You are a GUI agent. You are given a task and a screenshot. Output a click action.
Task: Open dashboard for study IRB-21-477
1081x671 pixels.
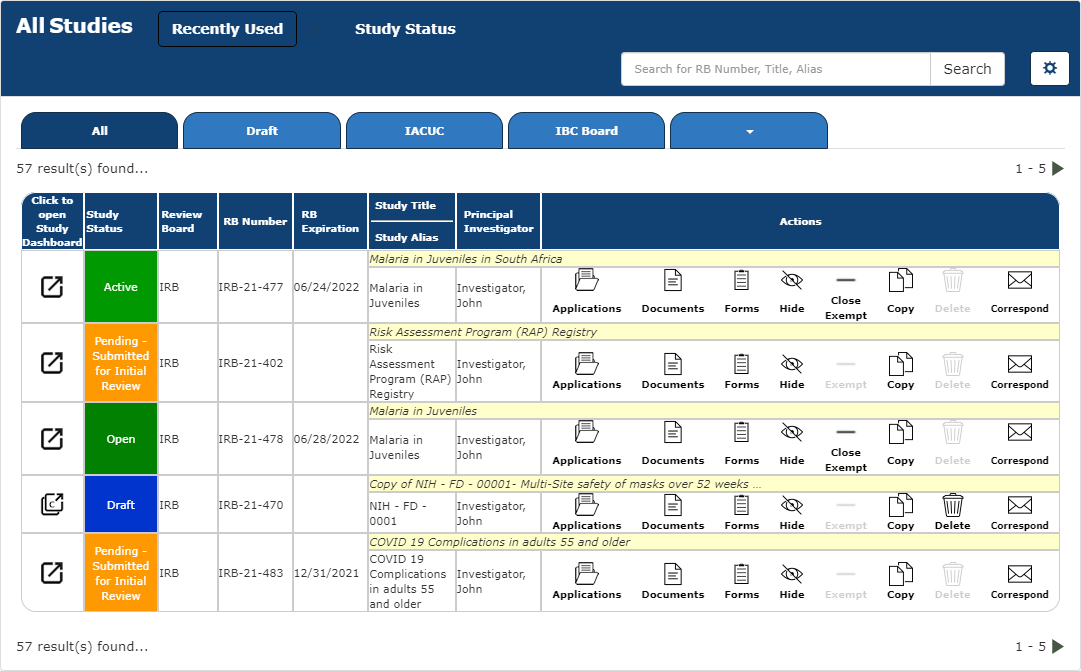coord(52,286)
